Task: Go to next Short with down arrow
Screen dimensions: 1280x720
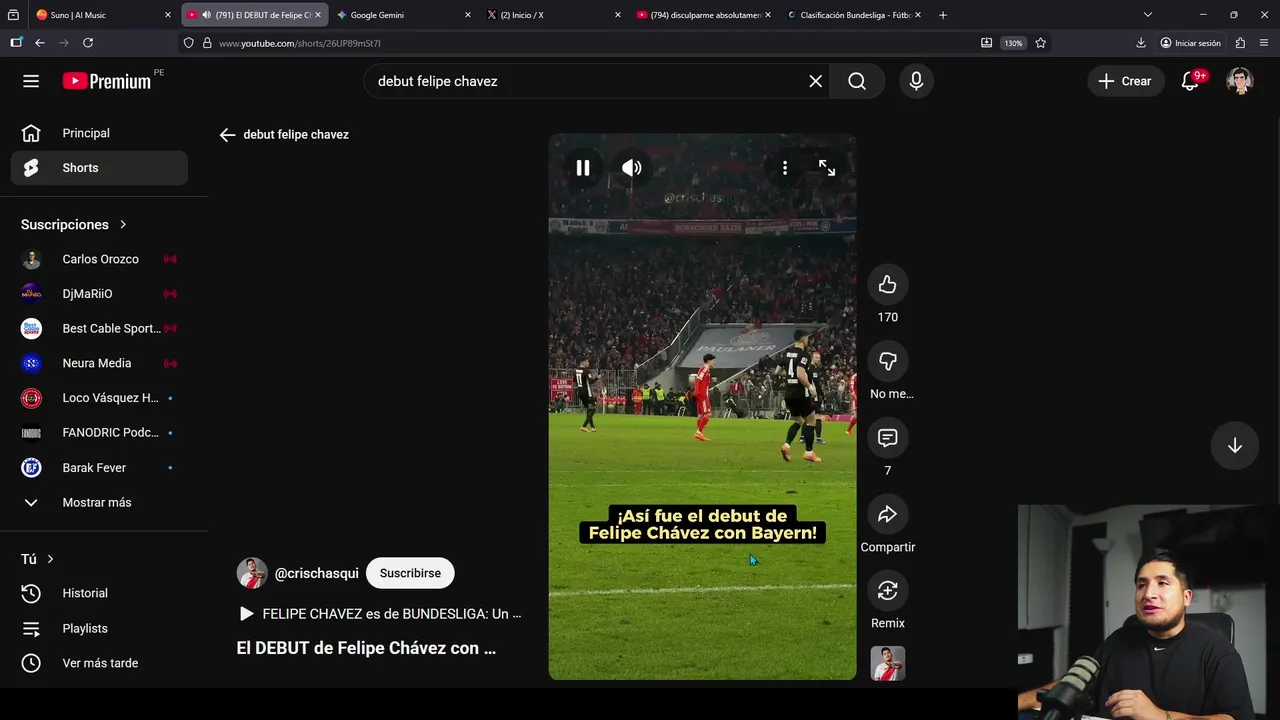Action: (1235, 446)
